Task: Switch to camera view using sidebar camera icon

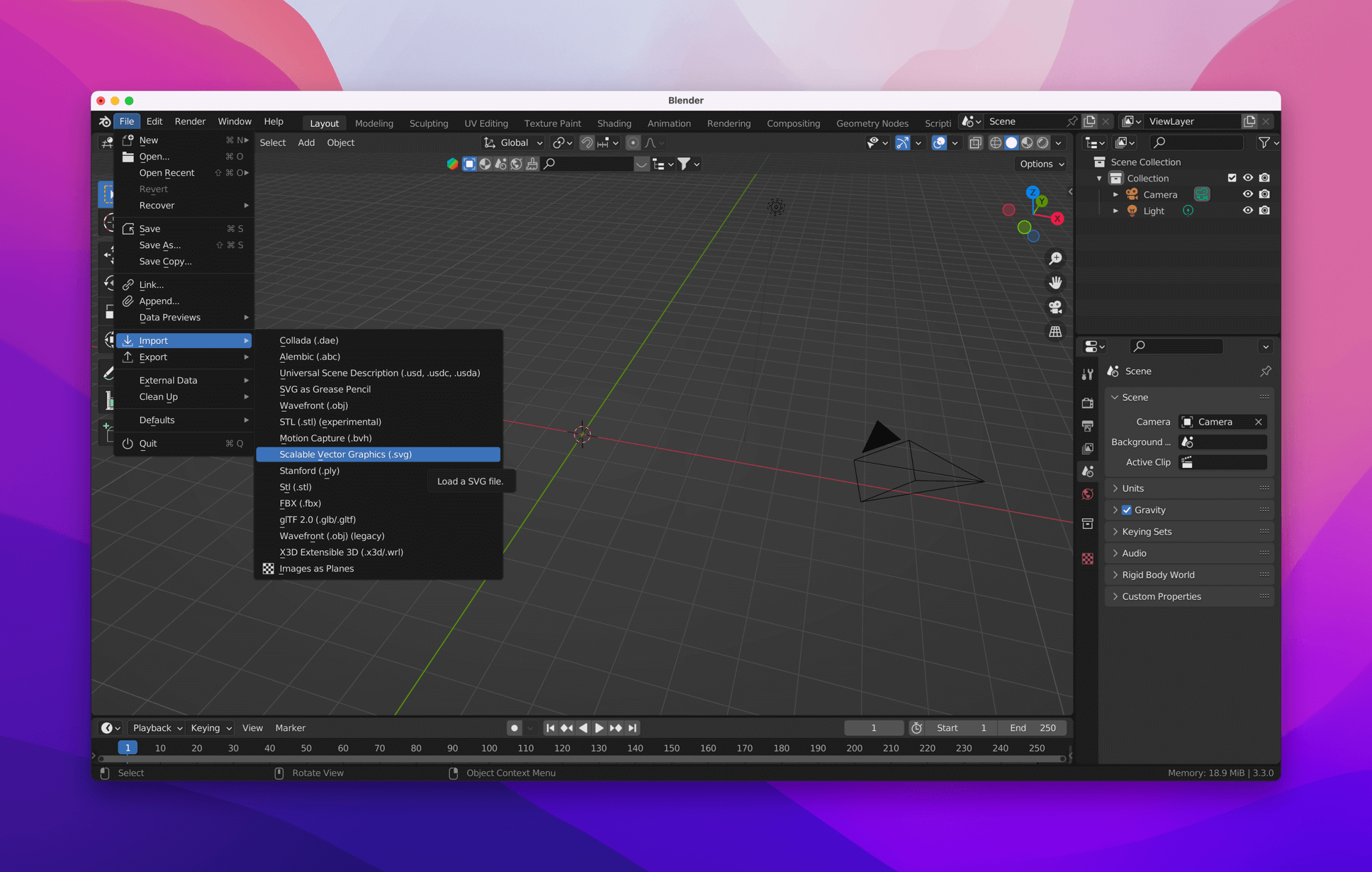Action: (1055, 306)
